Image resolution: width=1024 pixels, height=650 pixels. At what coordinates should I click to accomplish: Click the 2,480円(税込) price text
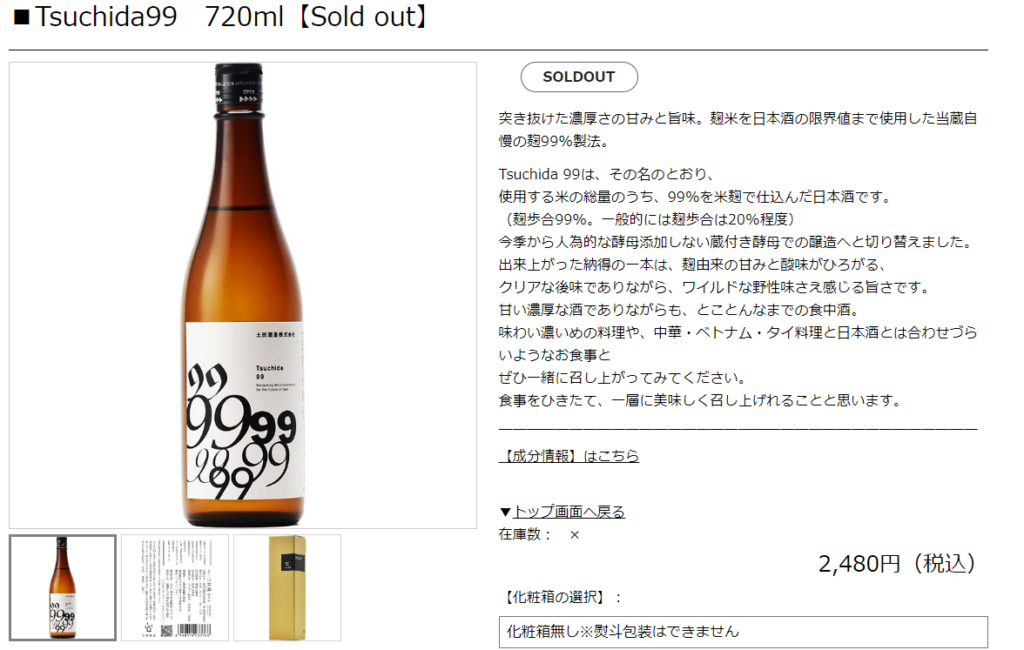tap(899, 563)
